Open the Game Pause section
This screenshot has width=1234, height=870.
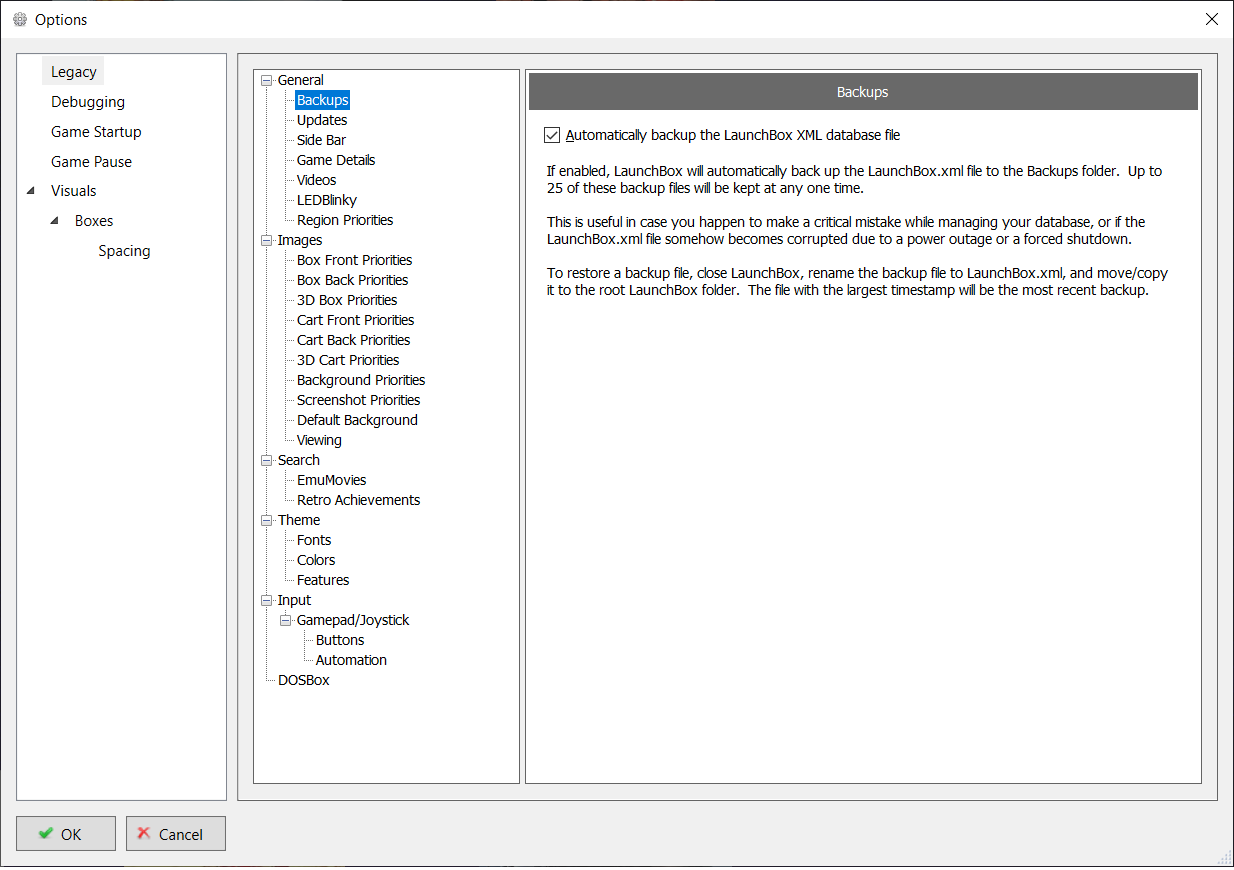(91, 162)
